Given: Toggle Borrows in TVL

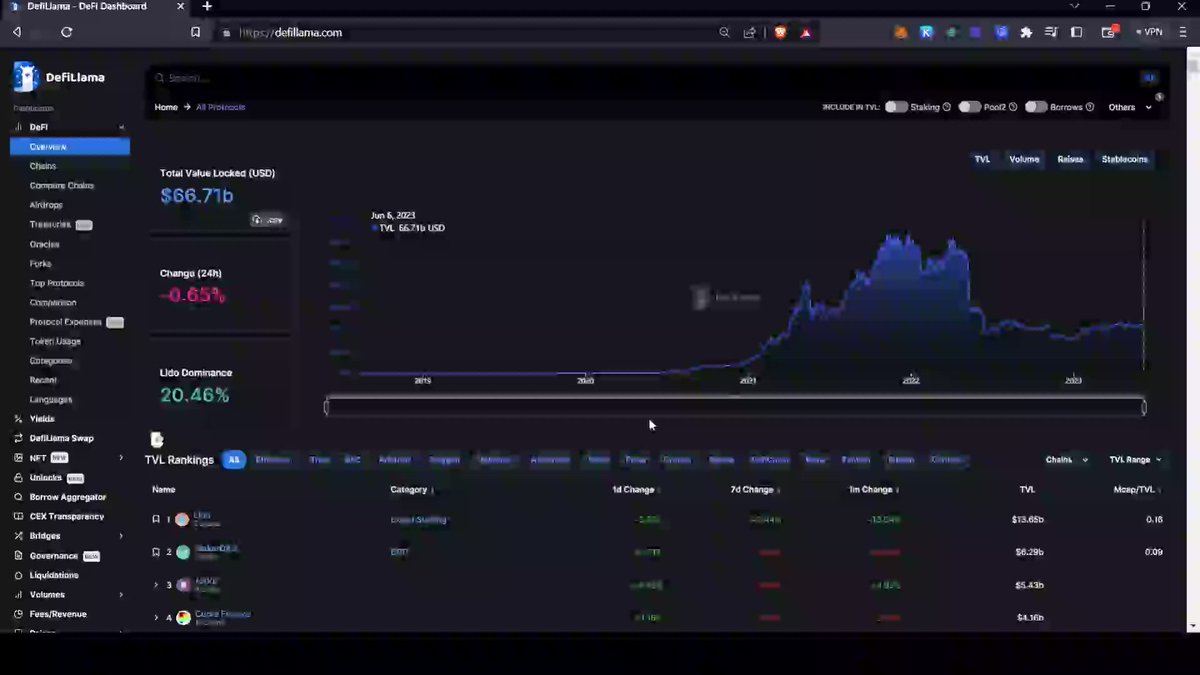Looking at the screenshot, I should click(x=1036, y=107).
